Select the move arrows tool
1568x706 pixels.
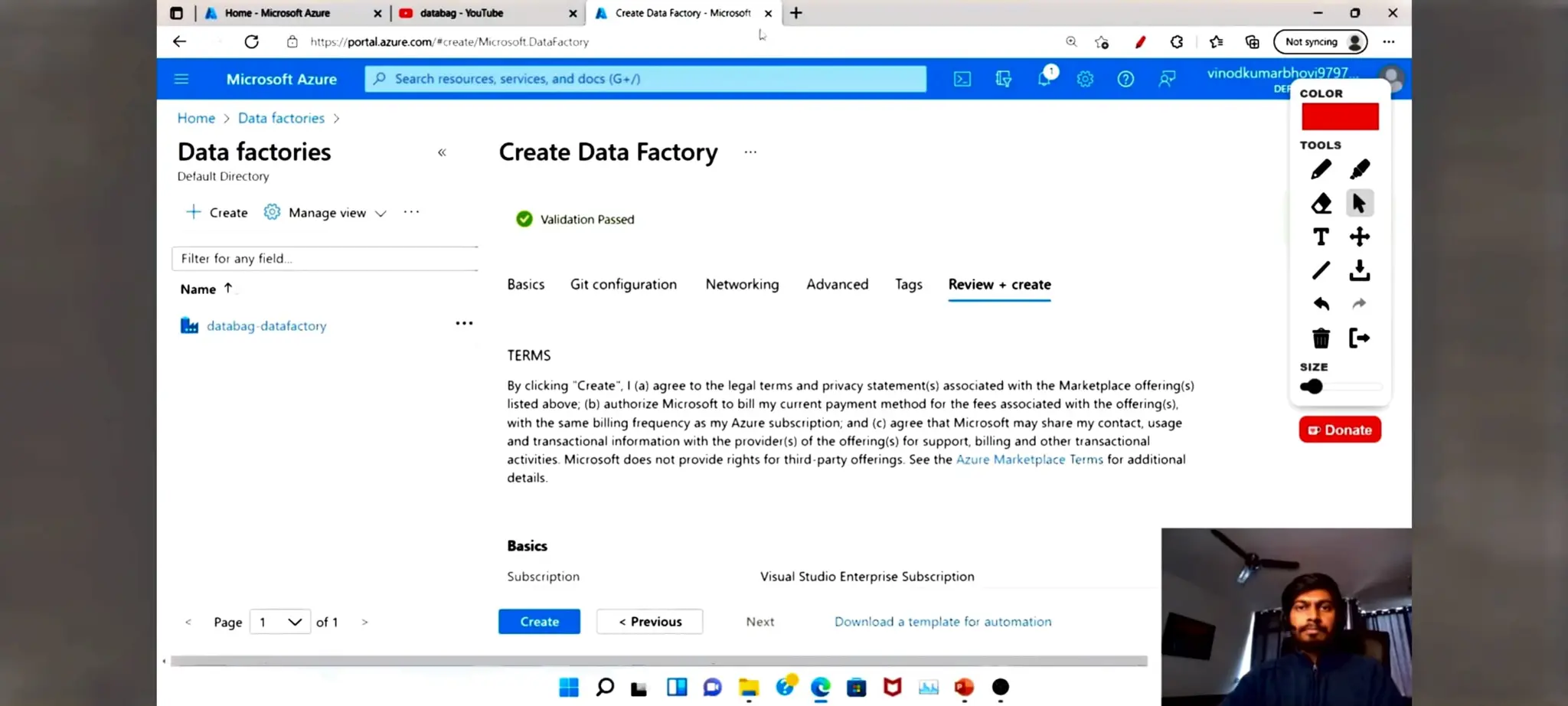tap(1360, 237)
